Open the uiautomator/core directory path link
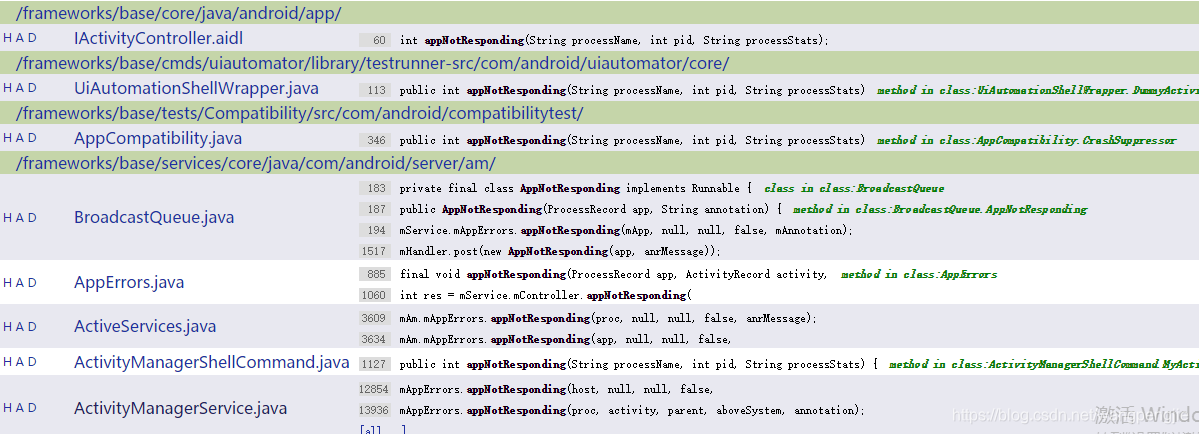 coord(372,63)
